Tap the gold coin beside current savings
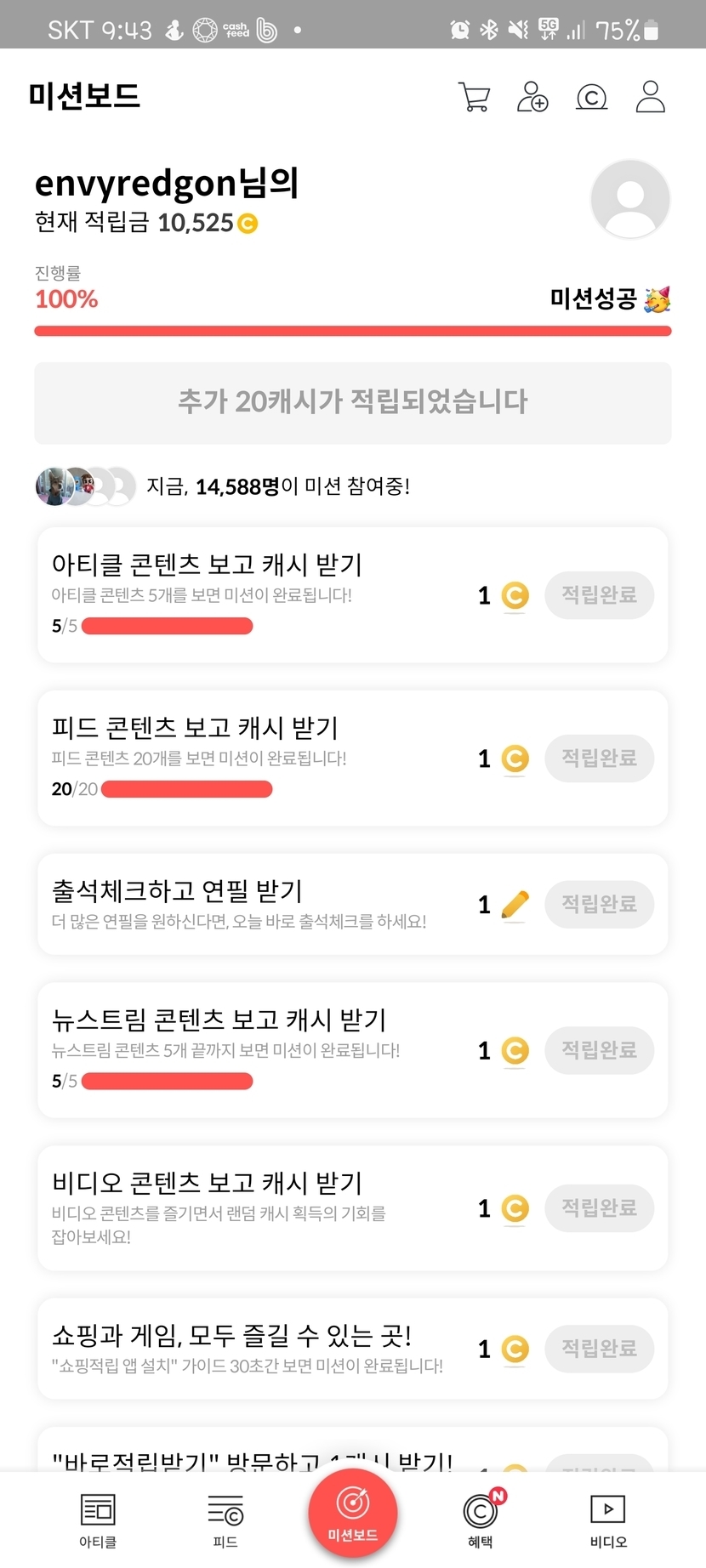The image size is (706, 1568). point(248,224)
